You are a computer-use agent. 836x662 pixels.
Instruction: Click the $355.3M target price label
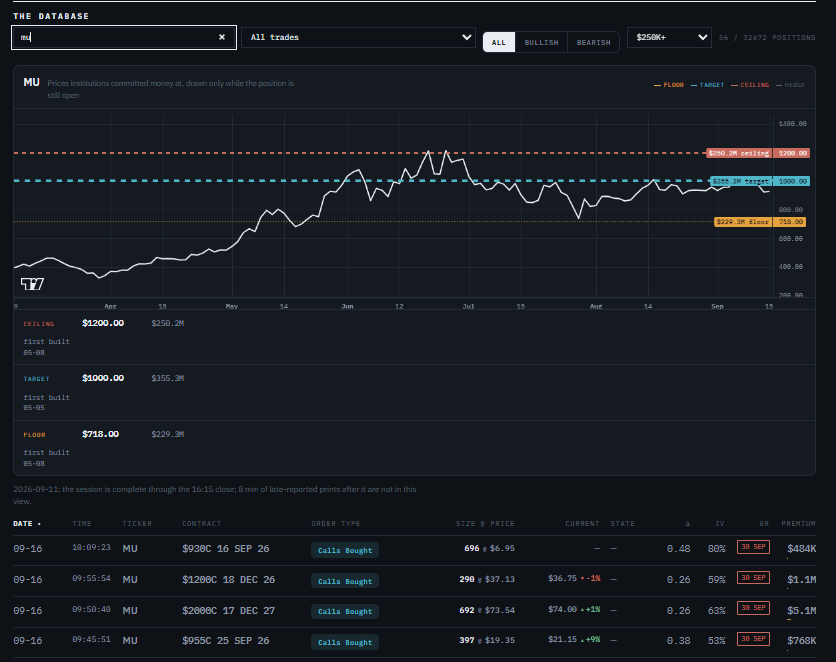click(x=741, y=181)
